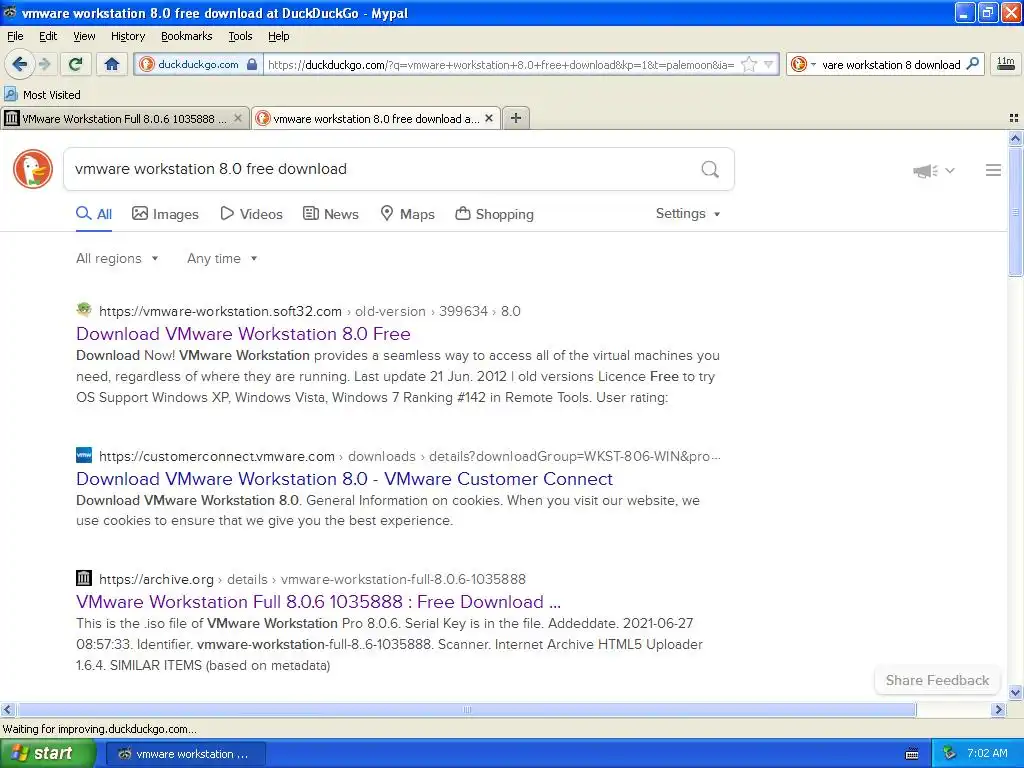The height and width of the screenshot is (768, 1024).
Task: Open the All regions filter dropdown
Action: 118,259
